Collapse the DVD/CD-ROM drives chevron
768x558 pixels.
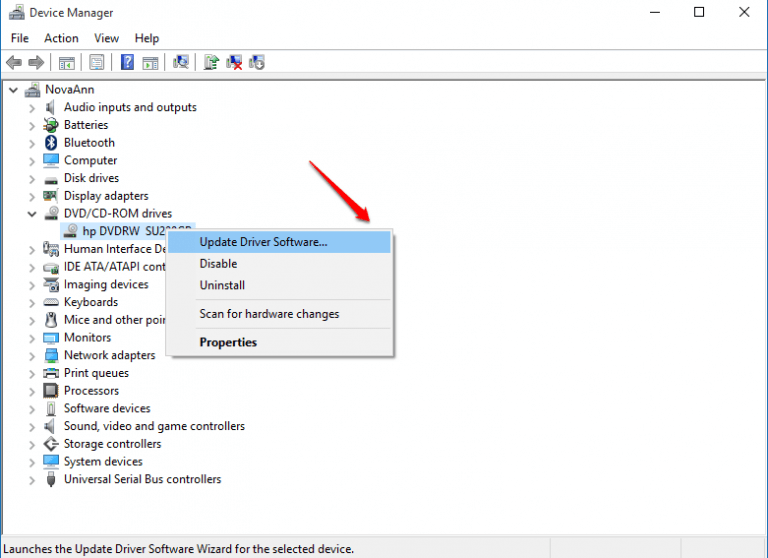(32, 214)
